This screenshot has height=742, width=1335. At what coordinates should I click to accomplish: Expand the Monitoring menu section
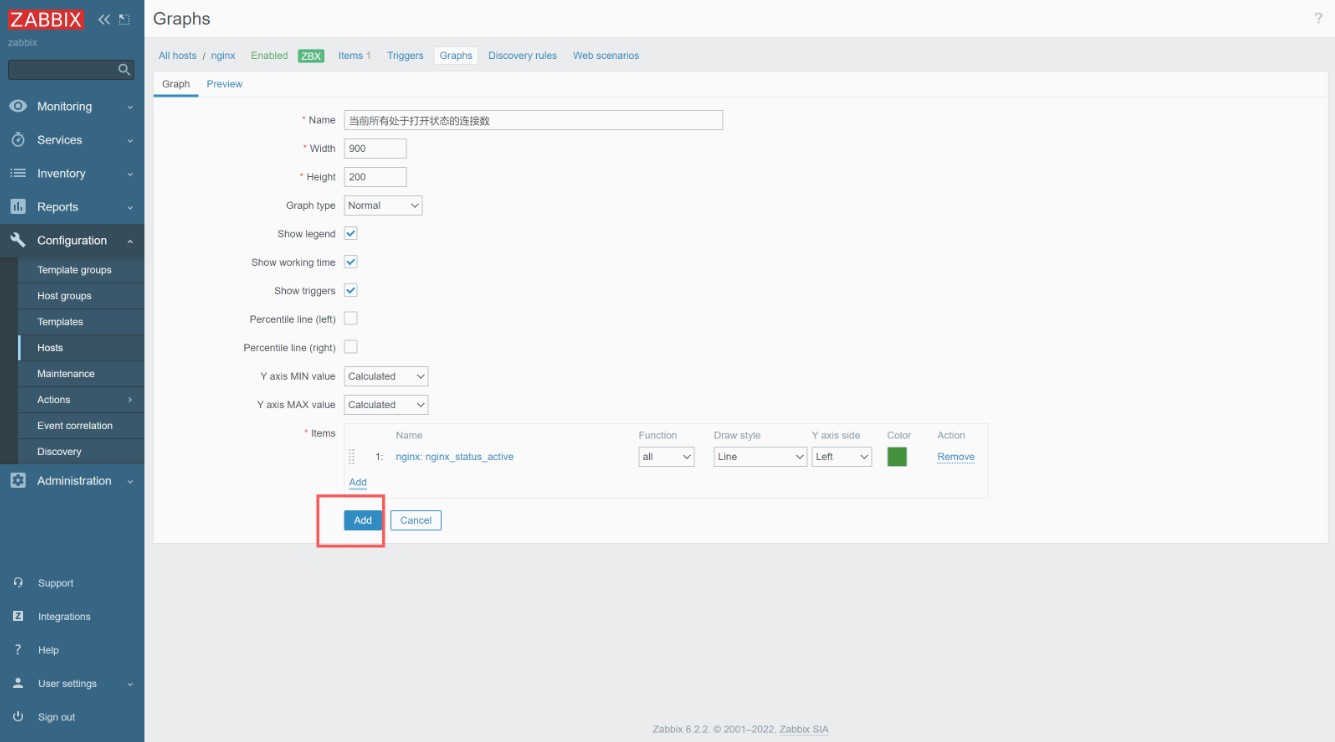pyautogui.click(x=130, y=107)
